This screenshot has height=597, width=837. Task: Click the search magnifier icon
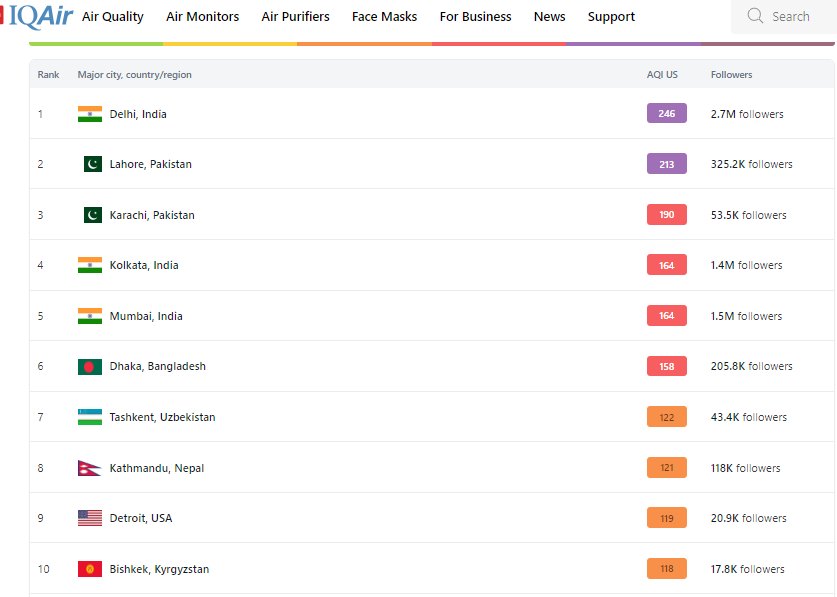coord(755,16)
